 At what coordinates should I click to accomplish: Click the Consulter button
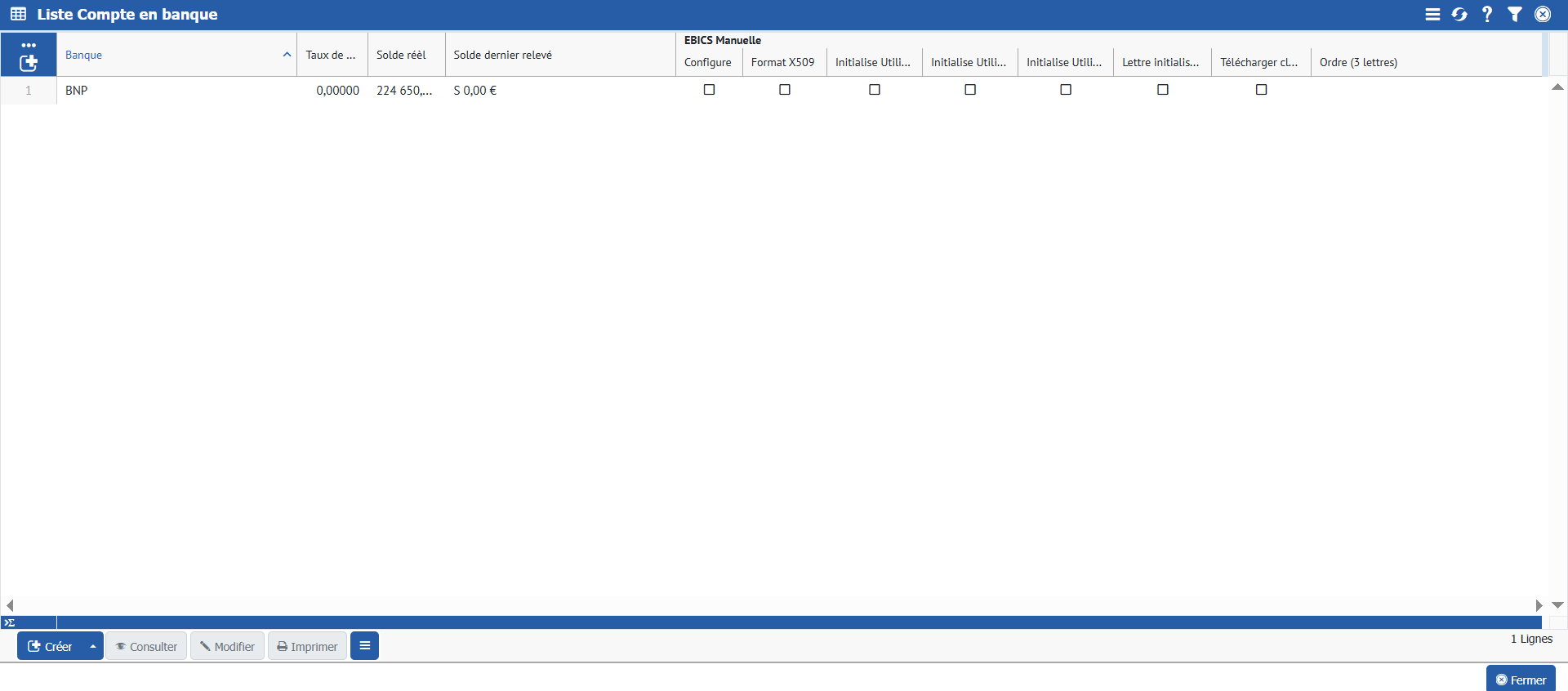(146, 646)
